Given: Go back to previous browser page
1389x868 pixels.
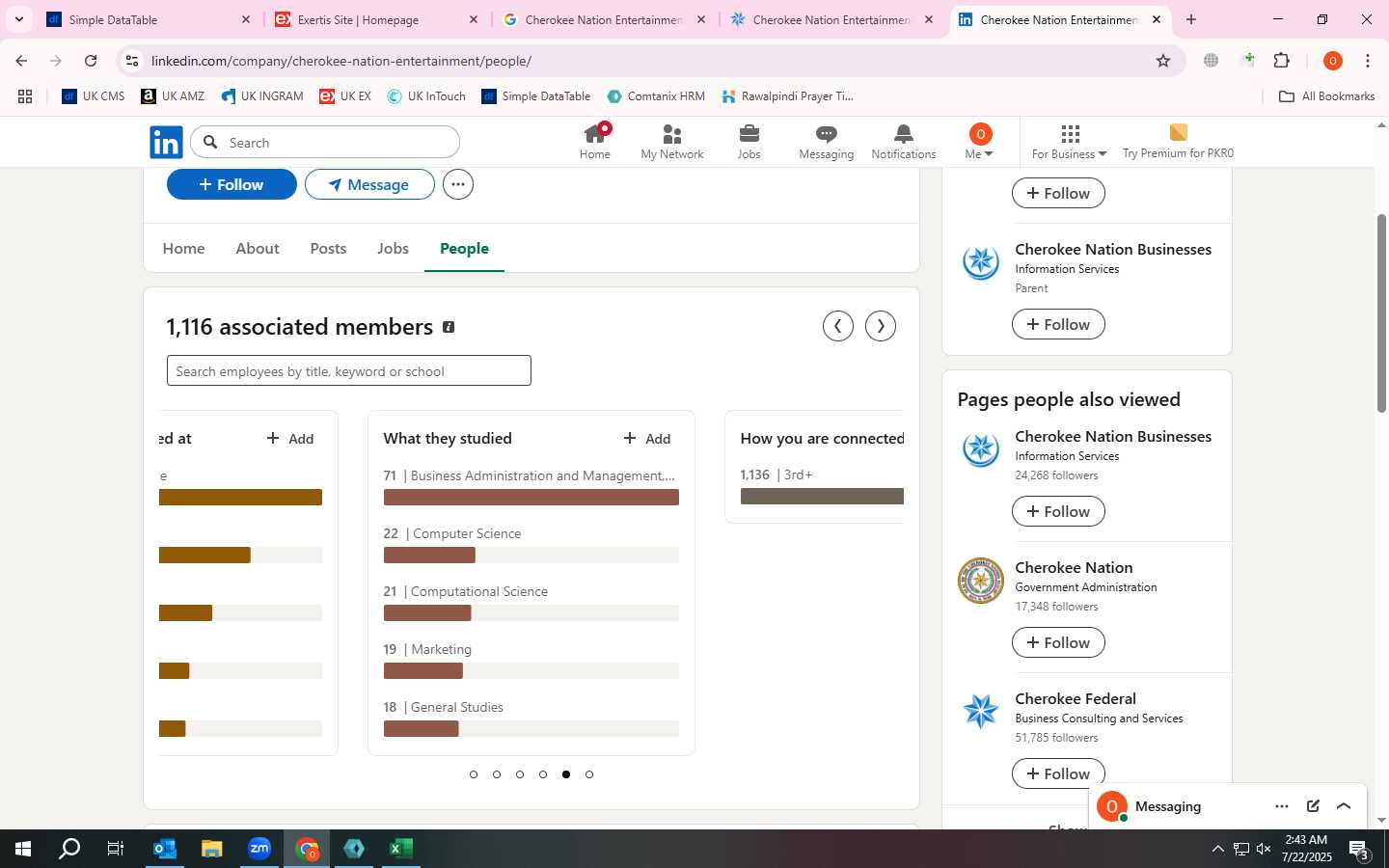Looking at the screenshot, I should (x=21, y=61).
